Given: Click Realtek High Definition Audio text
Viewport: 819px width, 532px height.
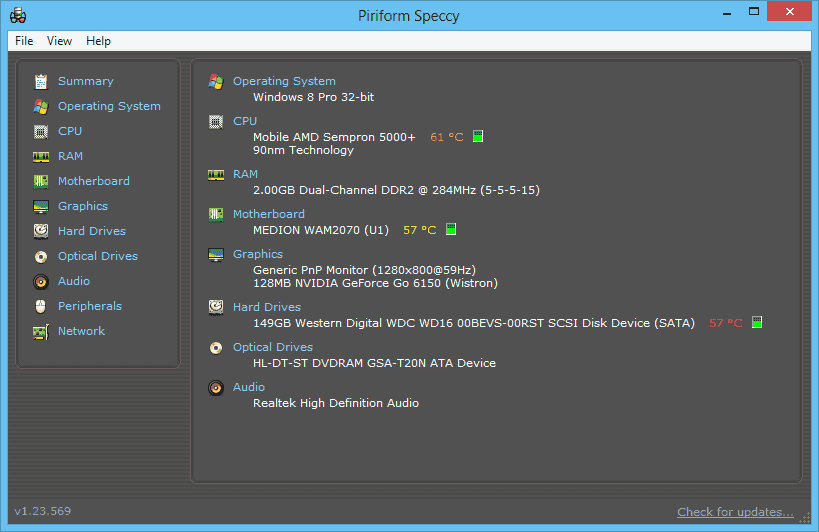Looking at the screenshot, I should click(x=336, y=403).
